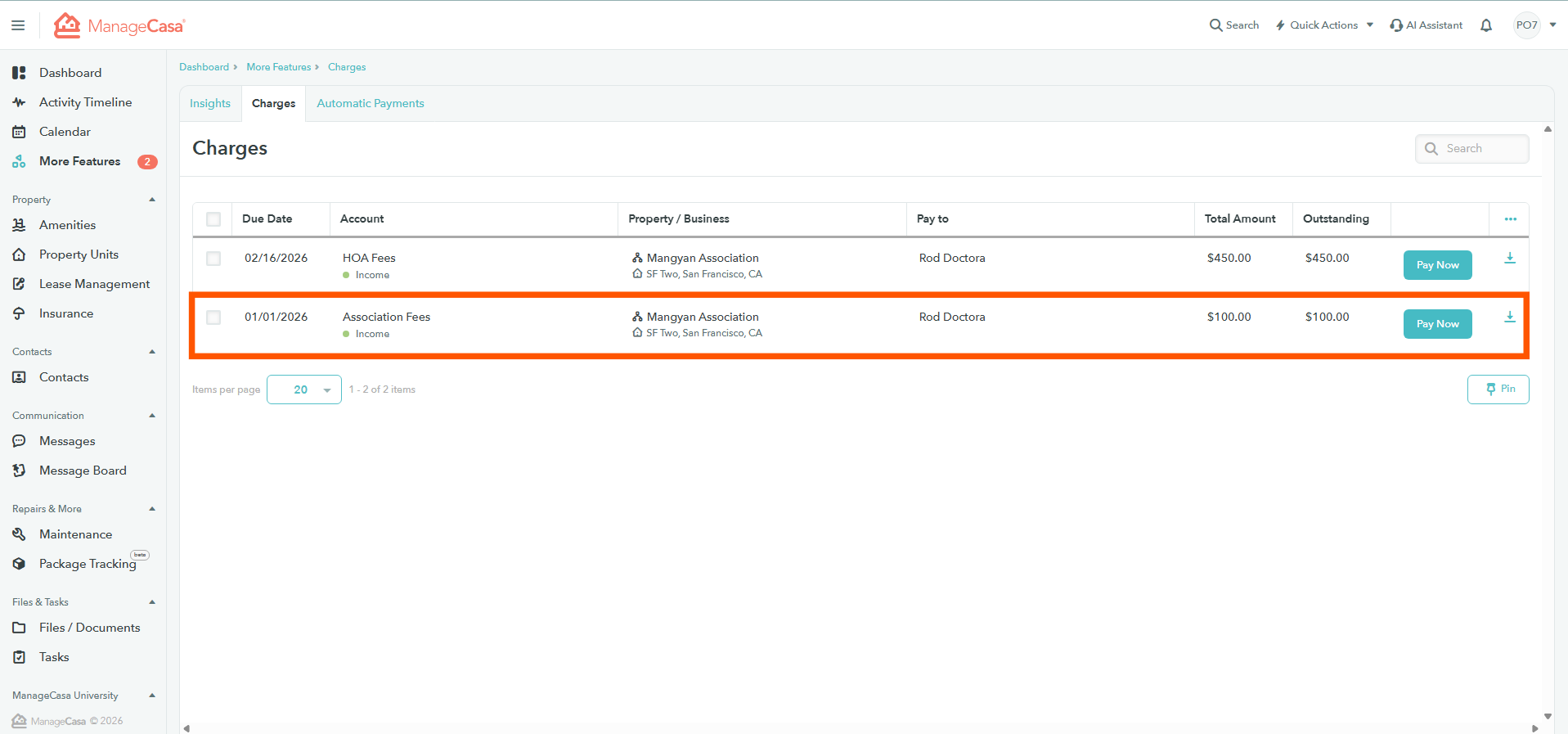Image resolution: width=1568 pixels, height=734 pixels.
Task: Click Pay Now for HOA Fees
Action: click(x=1437, y=265)
